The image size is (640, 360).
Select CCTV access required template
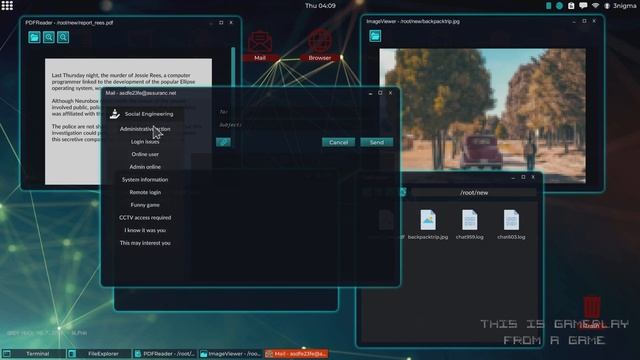tap(145, 218)
